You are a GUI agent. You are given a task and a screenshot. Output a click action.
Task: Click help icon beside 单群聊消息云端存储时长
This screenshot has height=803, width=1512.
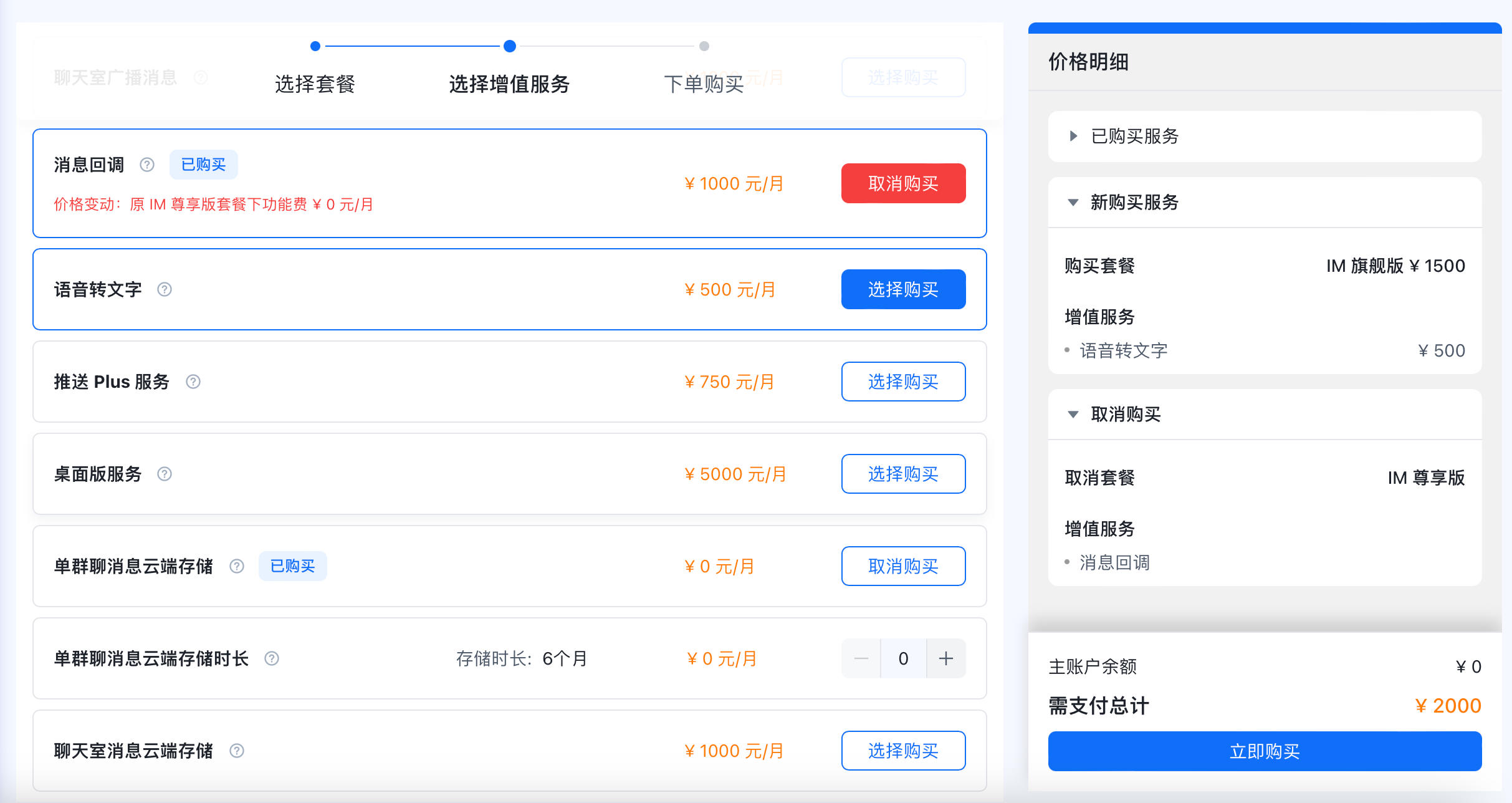(x=272, y=658)
